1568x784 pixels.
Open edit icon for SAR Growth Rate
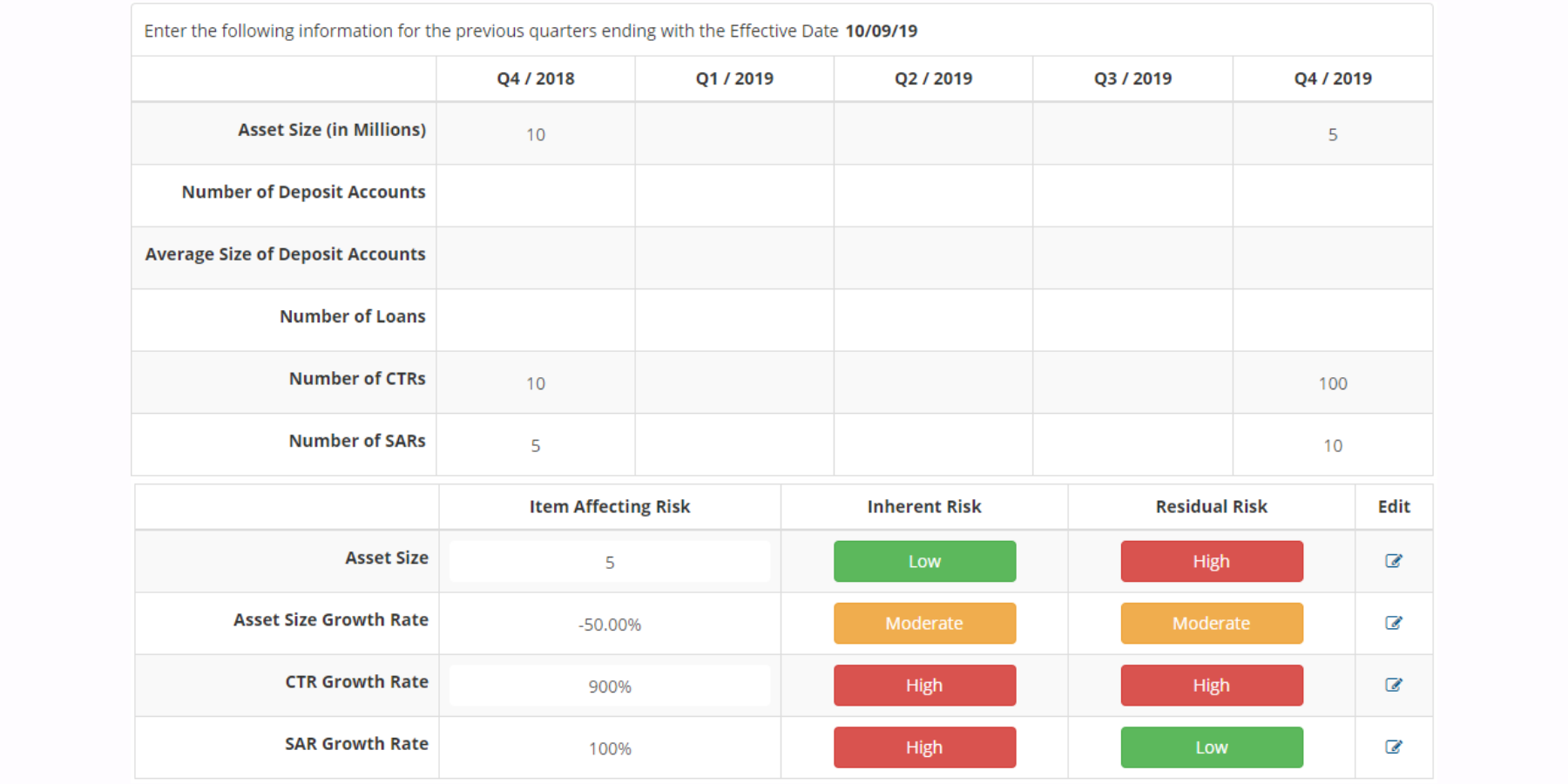1394,747
